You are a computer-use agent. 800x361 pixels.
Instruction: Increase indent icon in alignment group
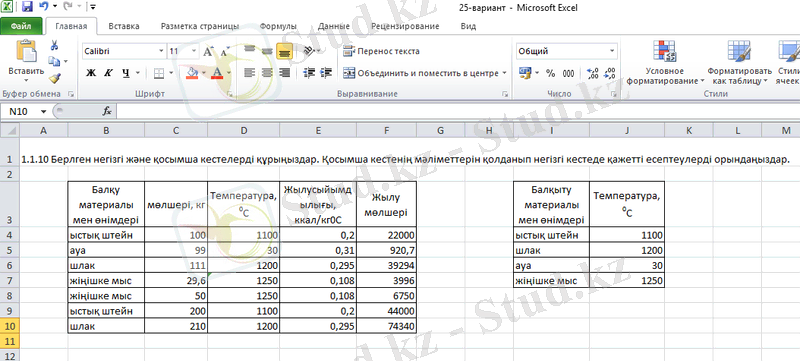coord(326,73)
